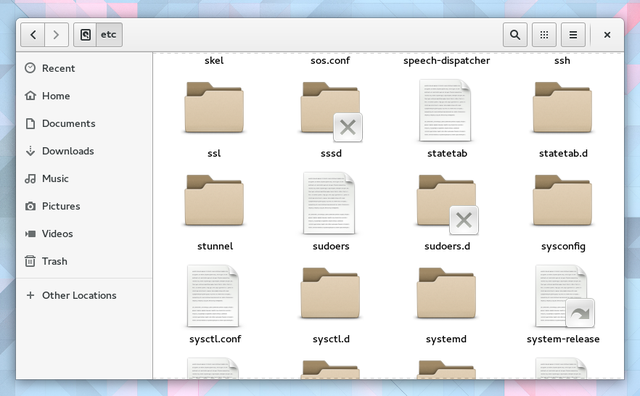Select the statetab file icon
640x396 pixels.
(445, 110)
